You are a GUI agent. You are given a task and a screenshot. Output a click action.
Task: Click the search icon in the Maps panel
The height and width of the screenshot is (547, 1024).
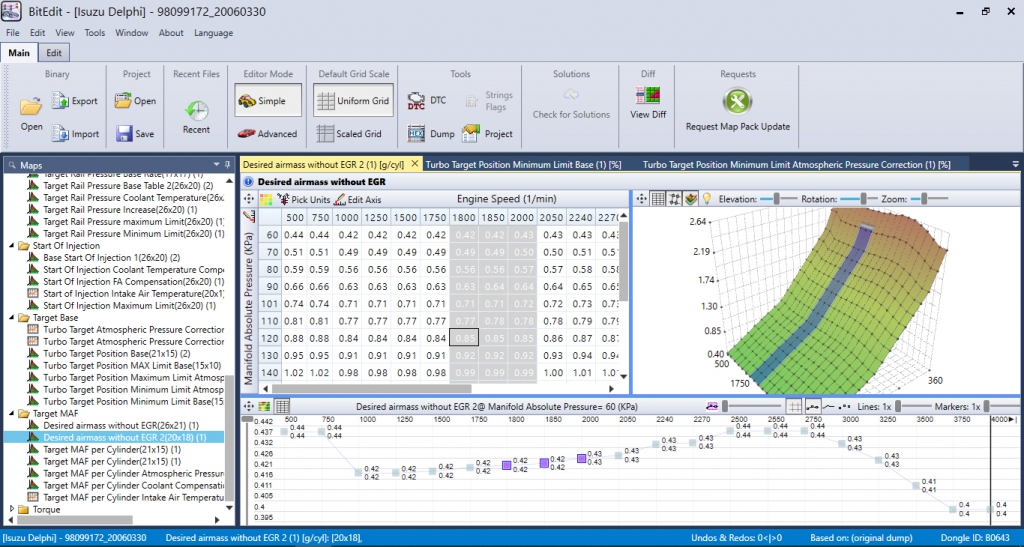[x=12, y=165]
